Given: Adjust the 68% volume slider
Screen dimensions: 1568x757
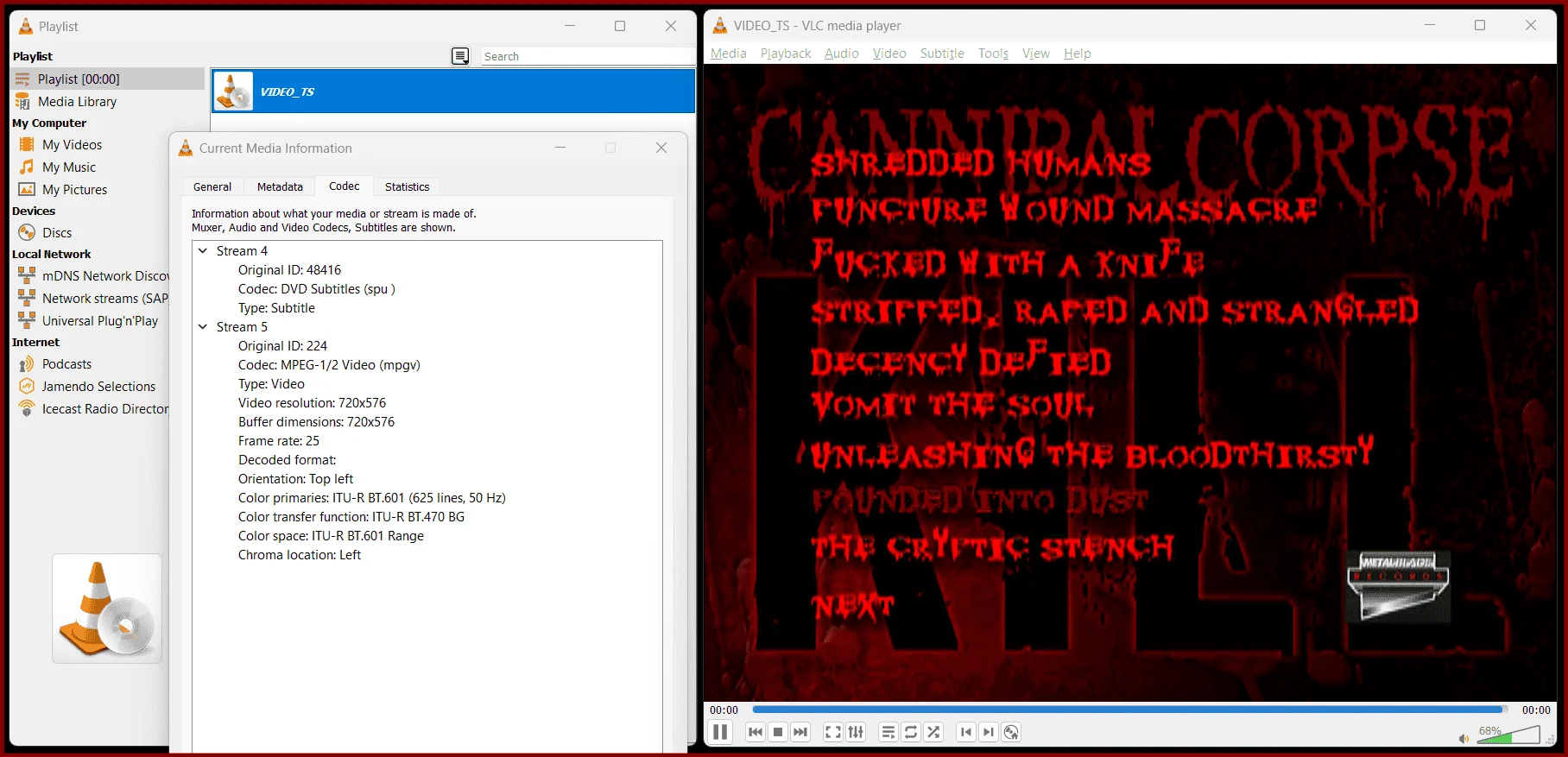Looking at the screenshot, I should [x=1508, y=735].
